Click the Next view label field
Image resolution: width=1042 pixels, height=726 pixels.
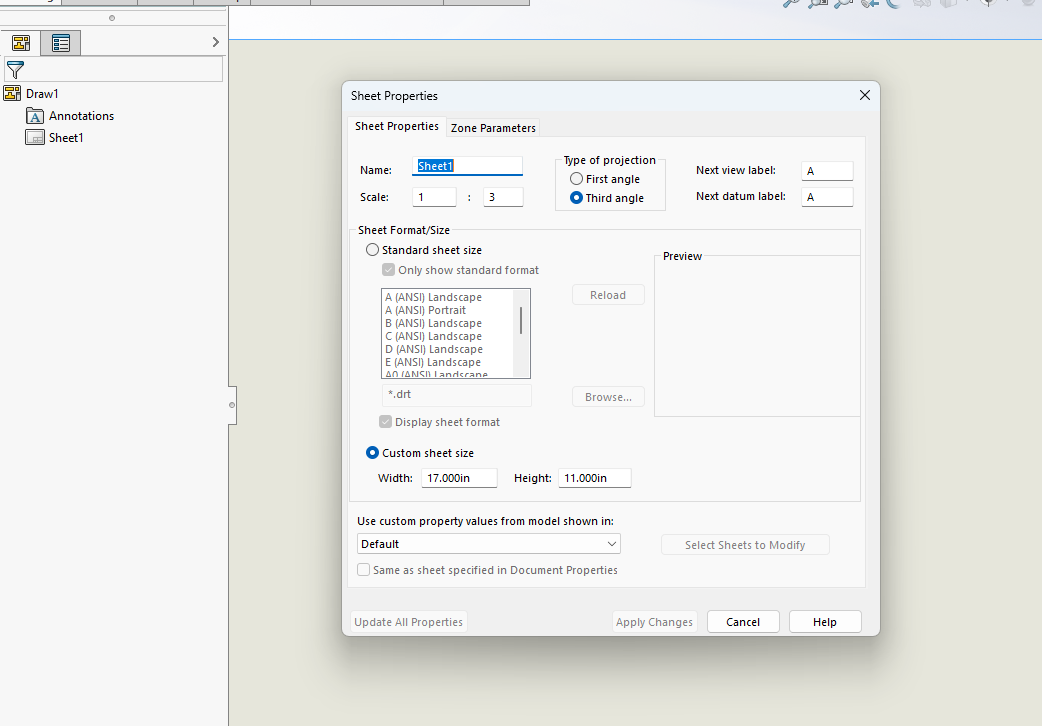tap(827, 171)
